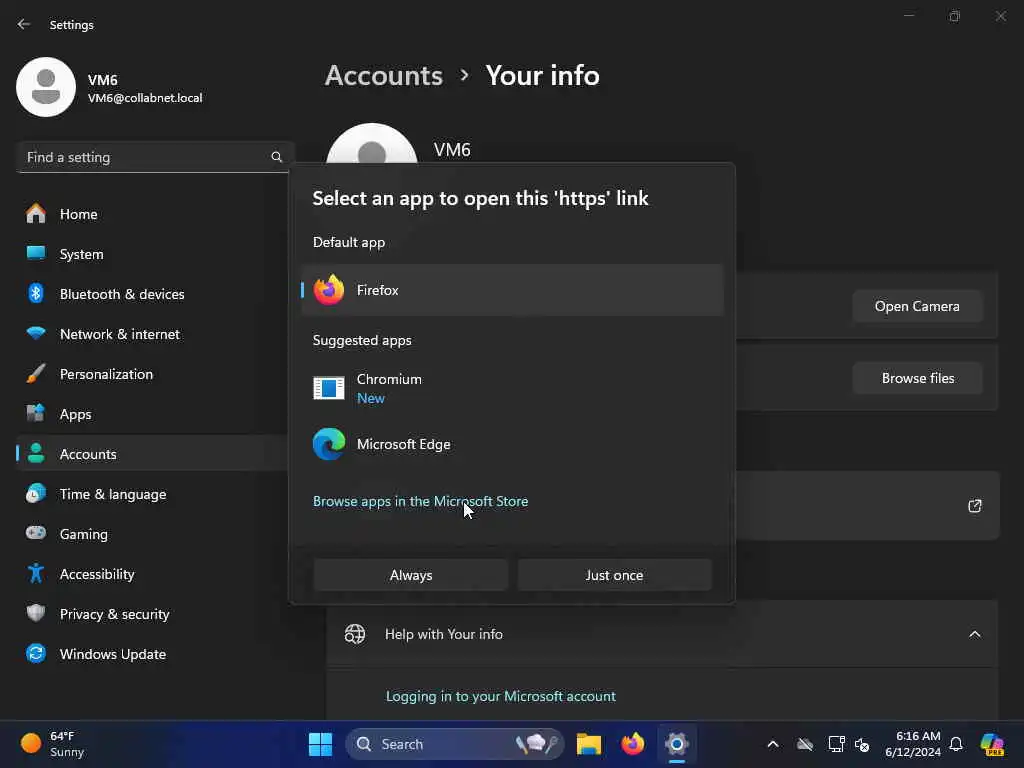The width and height of the screenshot is (1024, 768).
Task: Open Time & language settings
Action: [x=152, y=494]
